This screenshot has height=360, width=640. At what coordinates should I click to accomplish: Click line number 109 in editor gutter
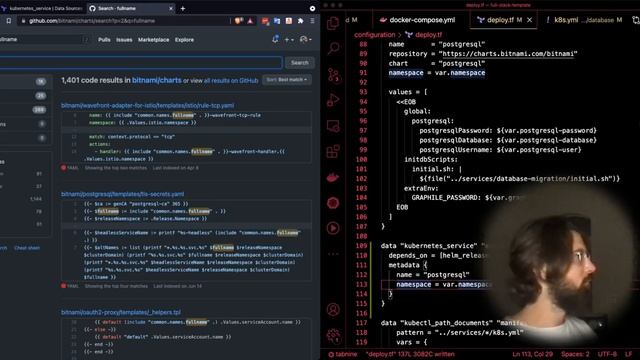click(362, 246)
